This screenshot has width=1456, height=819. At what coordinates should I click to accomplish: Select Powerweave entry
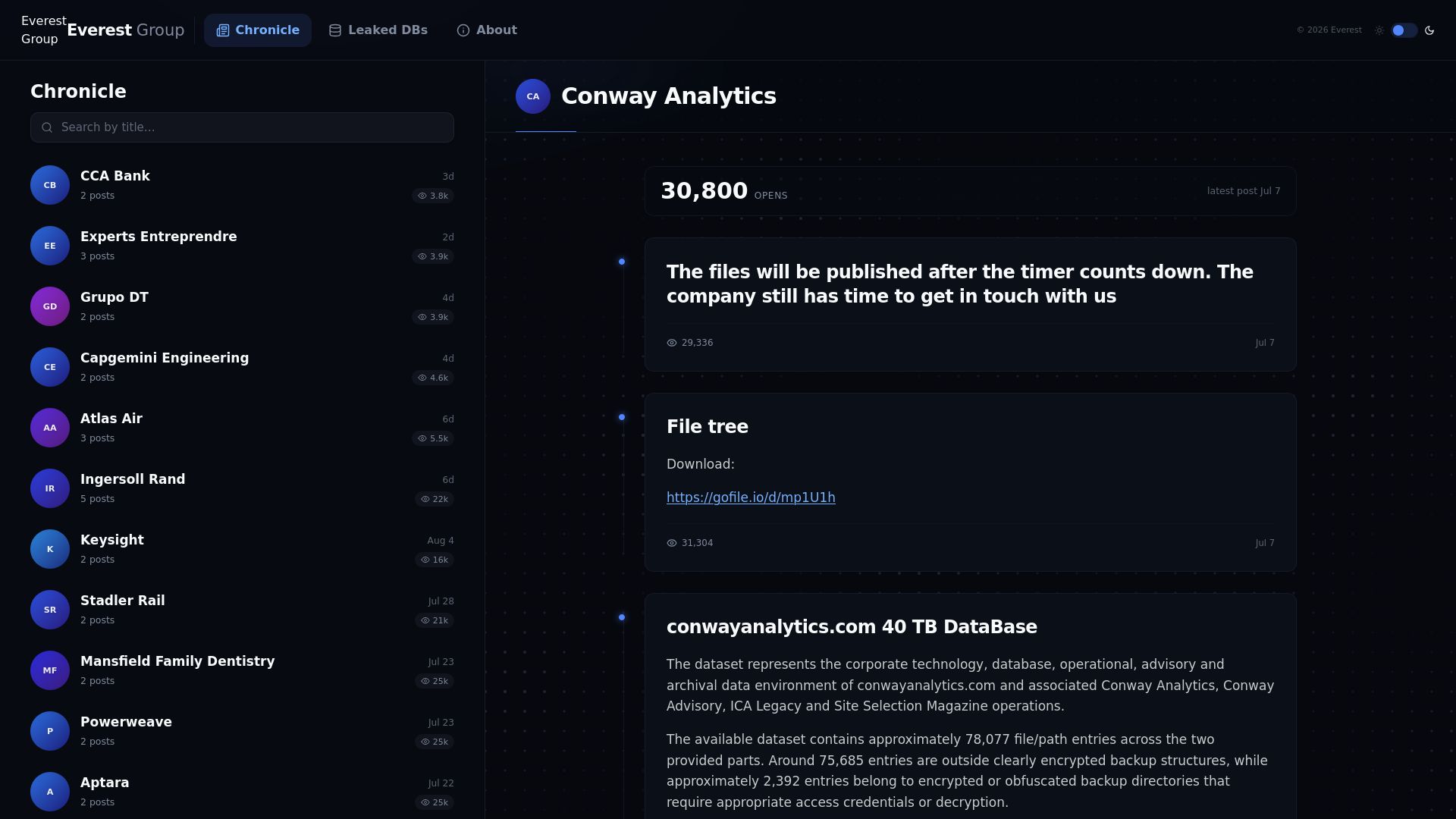click(x=242, y=731)
